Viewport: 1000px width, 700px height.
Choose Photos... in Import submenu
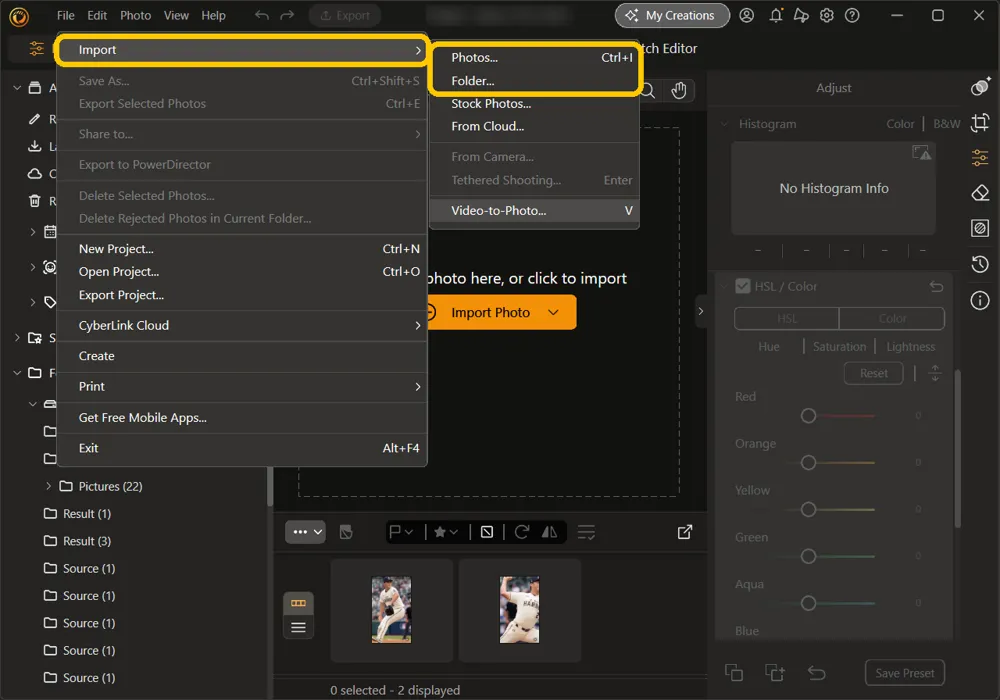(535, 57)
